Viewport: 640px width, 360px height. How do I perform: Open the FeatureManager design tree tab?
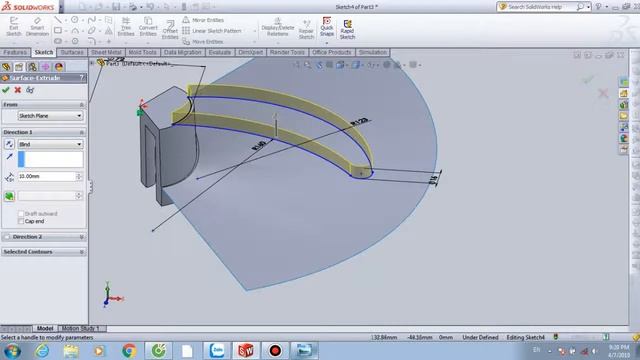(6, 67)
